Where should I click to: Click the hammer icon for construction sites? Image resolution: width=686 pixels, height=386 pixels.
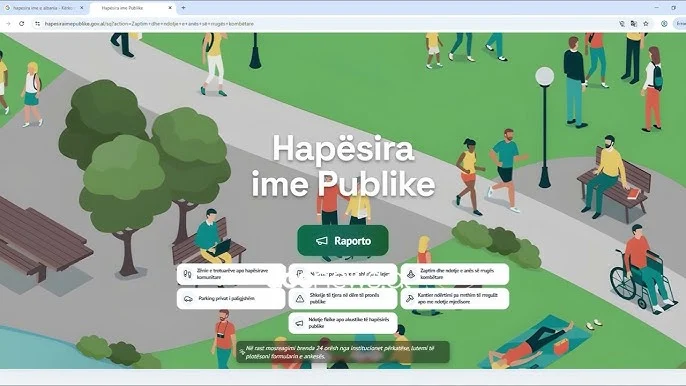[410, 298]
